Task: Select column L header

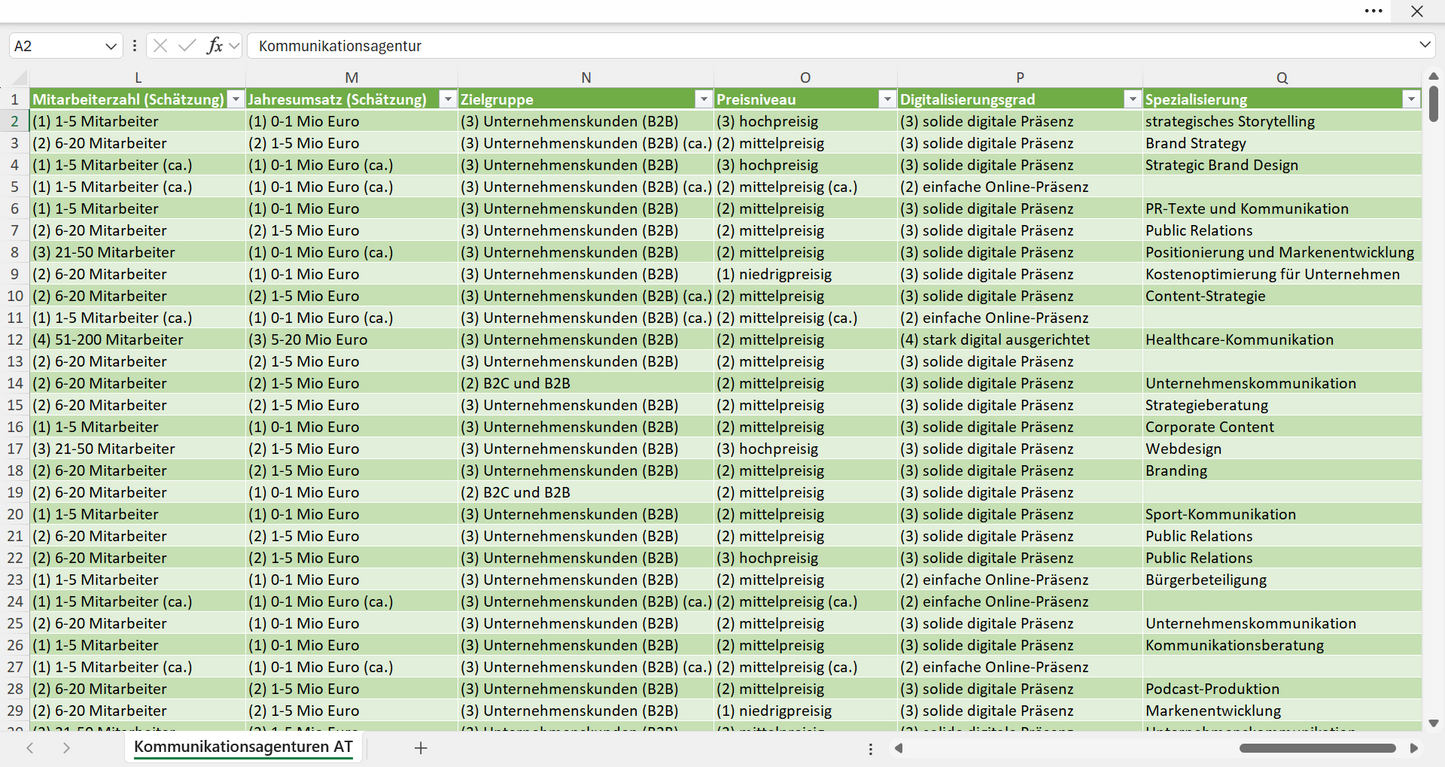Action: click(x=138, y=77)
